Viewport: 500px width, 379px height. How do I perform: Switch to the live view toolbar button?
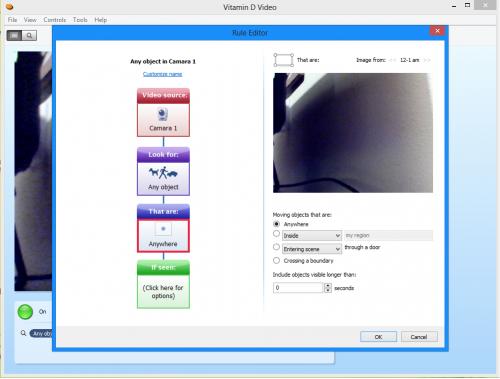tap(14, 35)
